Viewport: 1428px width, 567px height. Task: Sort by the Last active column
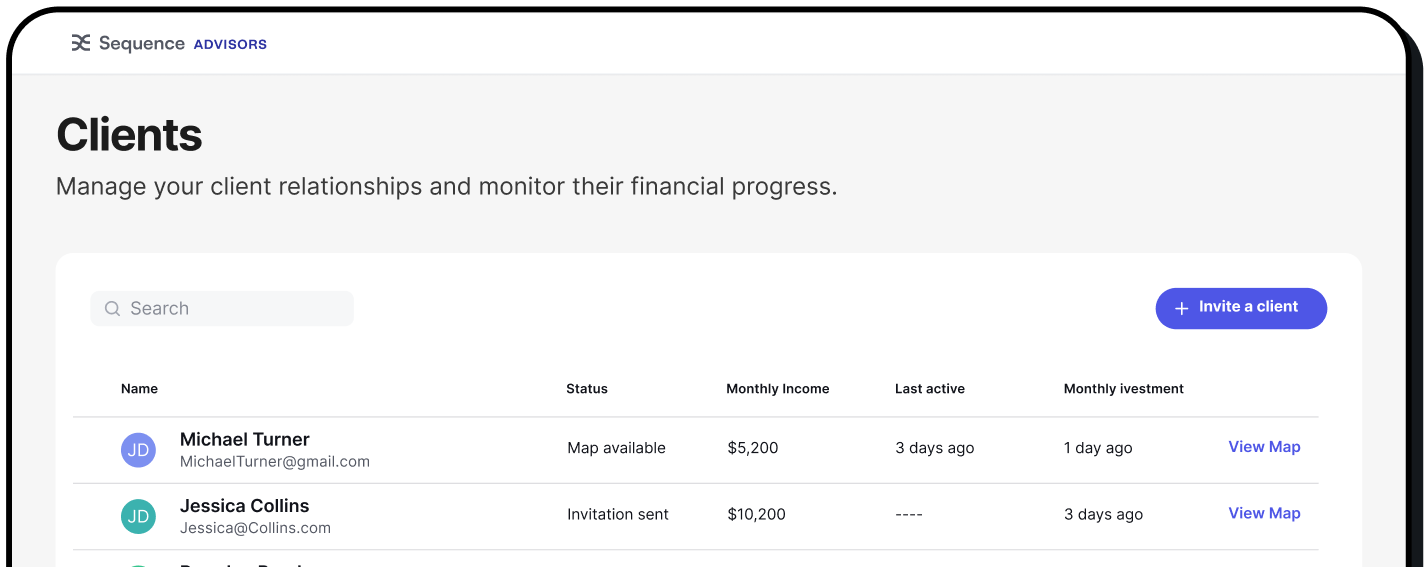click(929, 389)
